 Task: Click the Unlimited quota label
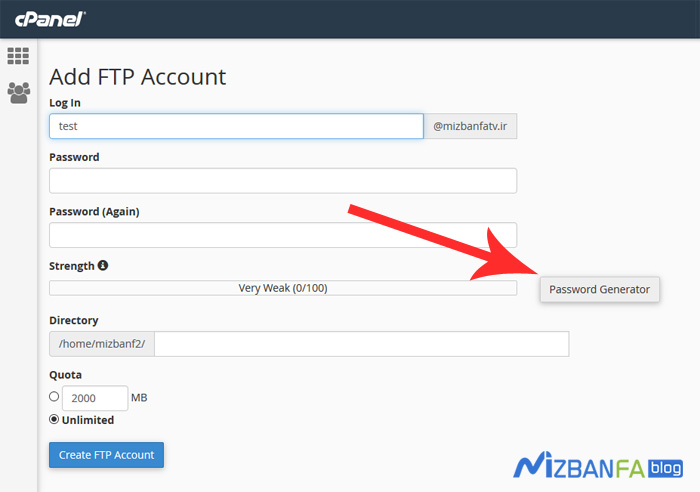[88, 420]
